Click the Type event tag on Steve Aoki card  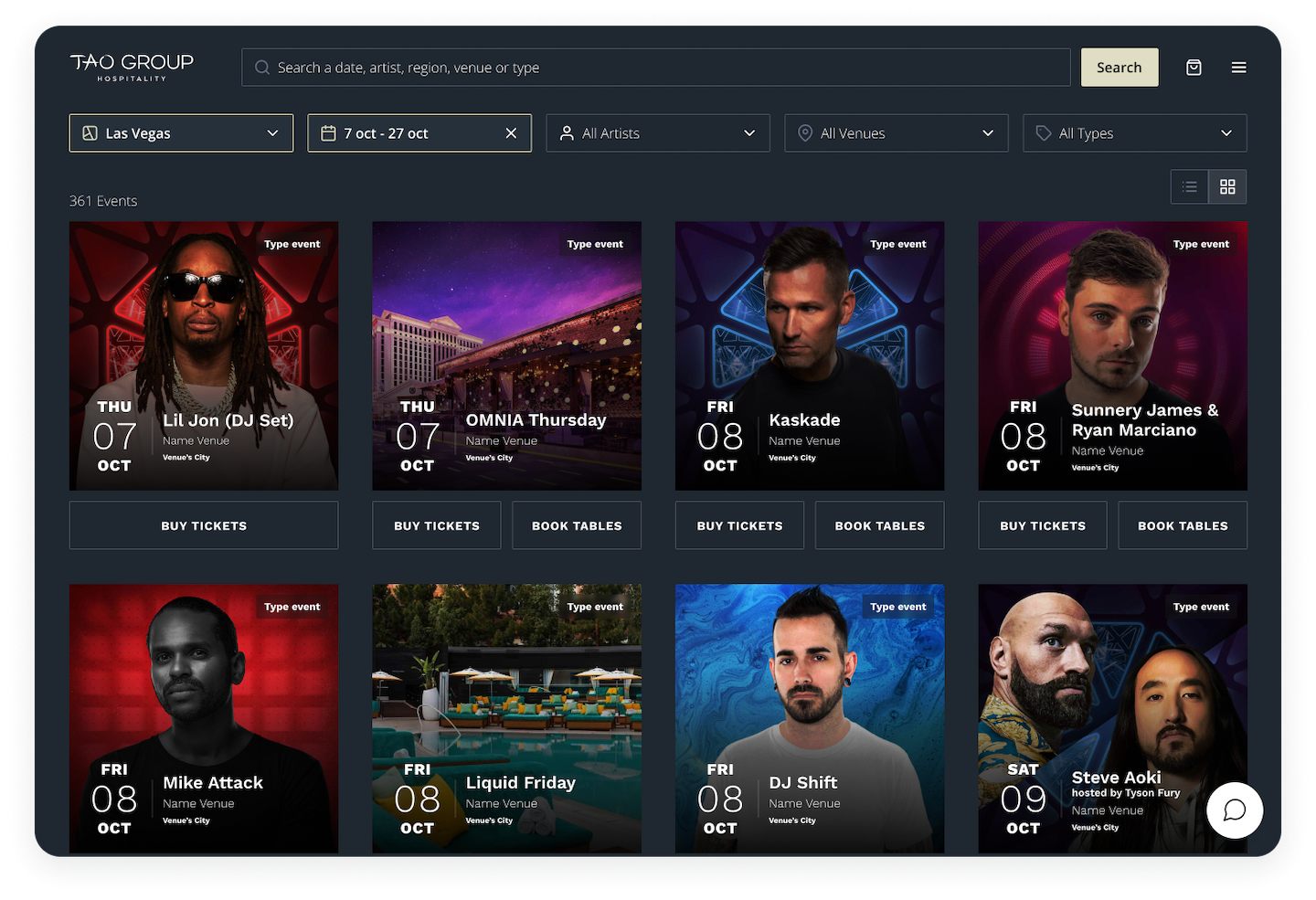pyautogui.click(x=1201, y=607)
